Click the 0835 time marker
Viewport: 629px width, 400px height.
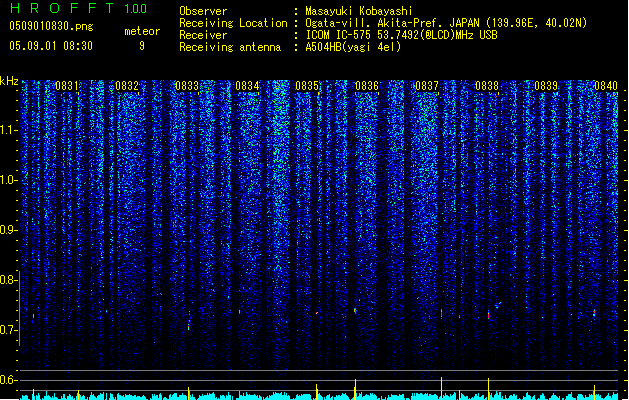pos(307,86)
